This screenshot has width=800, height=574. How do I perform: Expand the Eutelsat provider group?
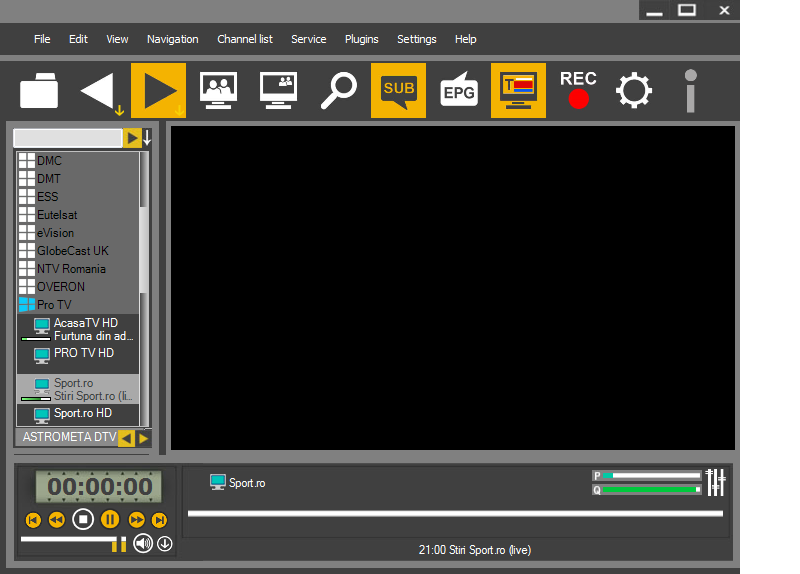click(26, 215)
